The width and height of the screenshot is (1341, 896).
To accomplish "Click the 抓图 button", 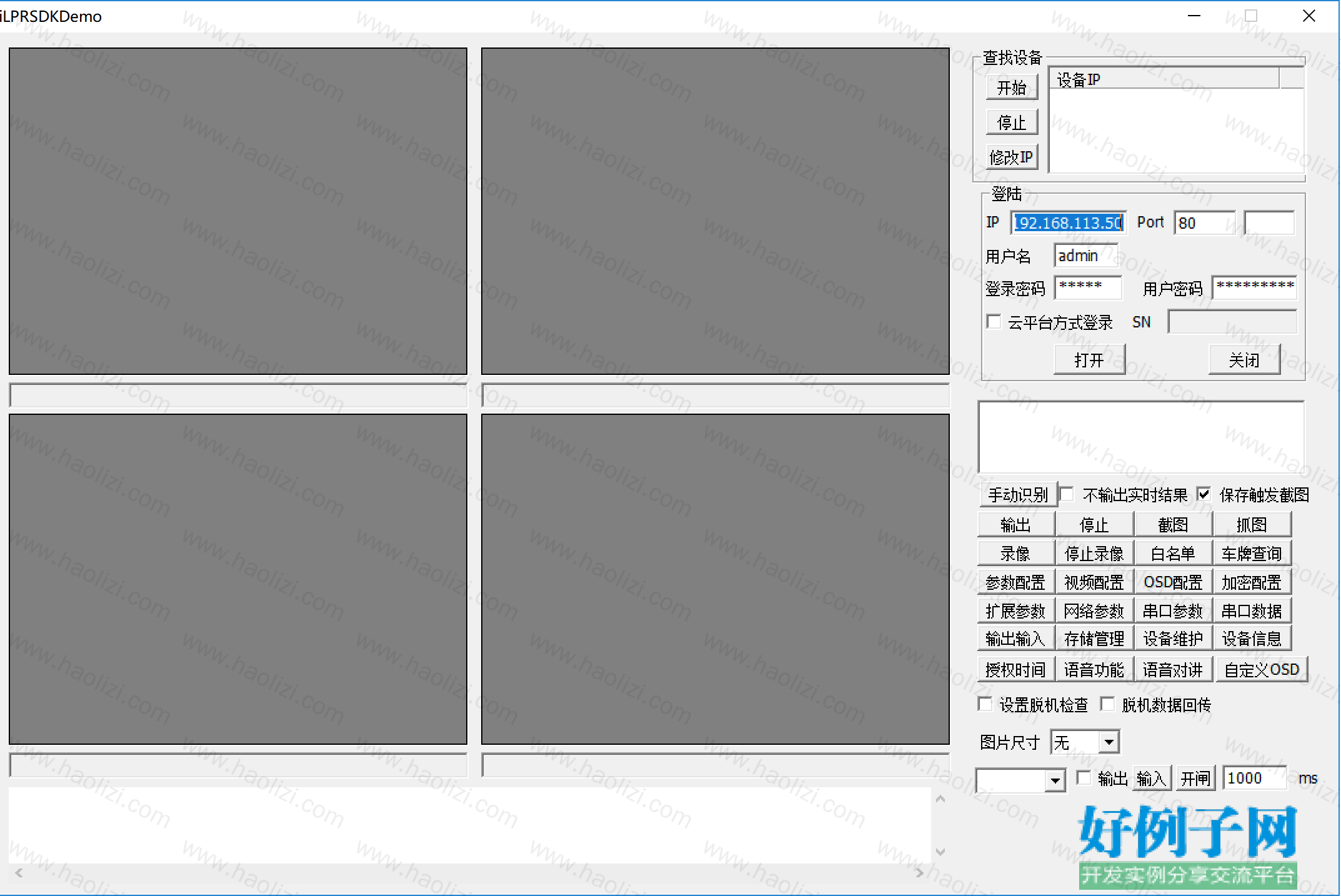I will [x=1252, y=524].
